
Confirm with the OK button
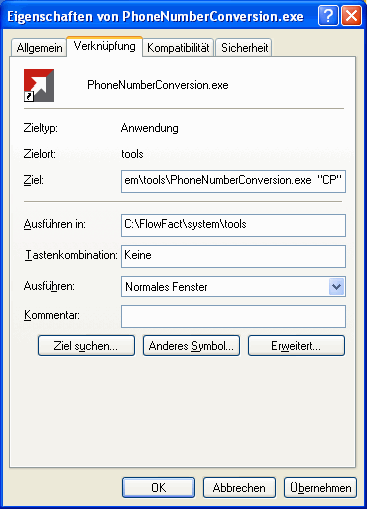(158, 488)
